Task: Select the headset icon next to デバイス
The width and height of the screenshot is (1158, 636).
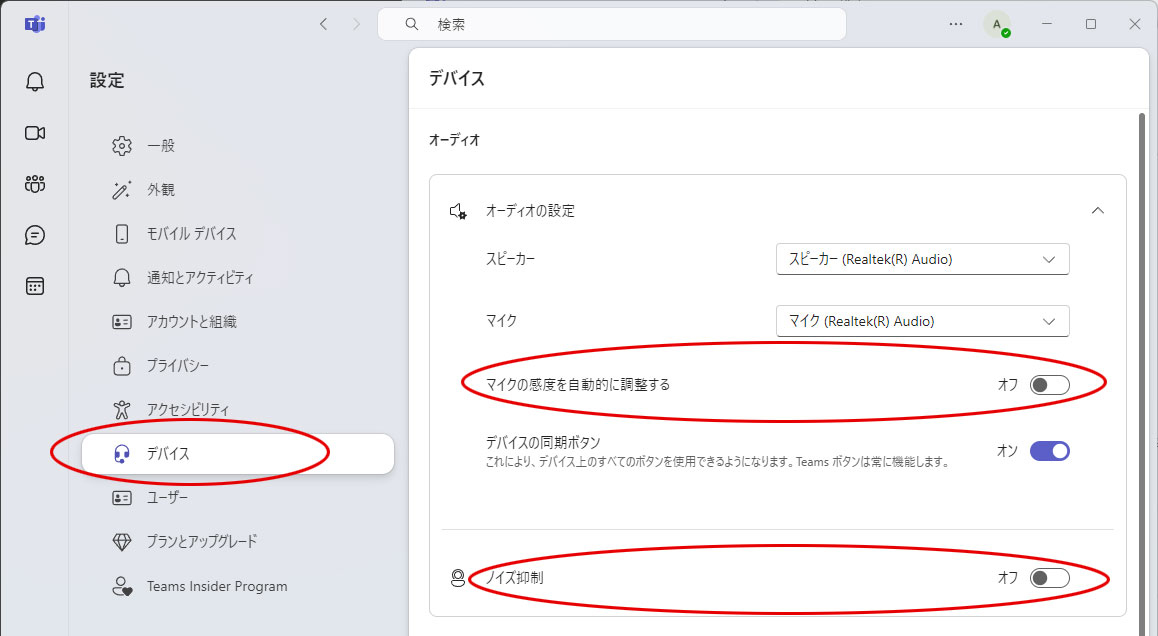Action: coord(123,452)
